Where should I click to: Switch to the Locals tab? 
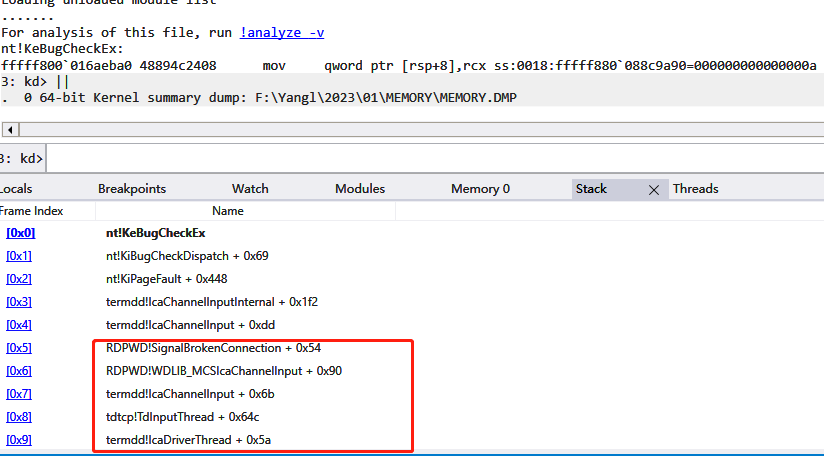click(x=16, y=189)
